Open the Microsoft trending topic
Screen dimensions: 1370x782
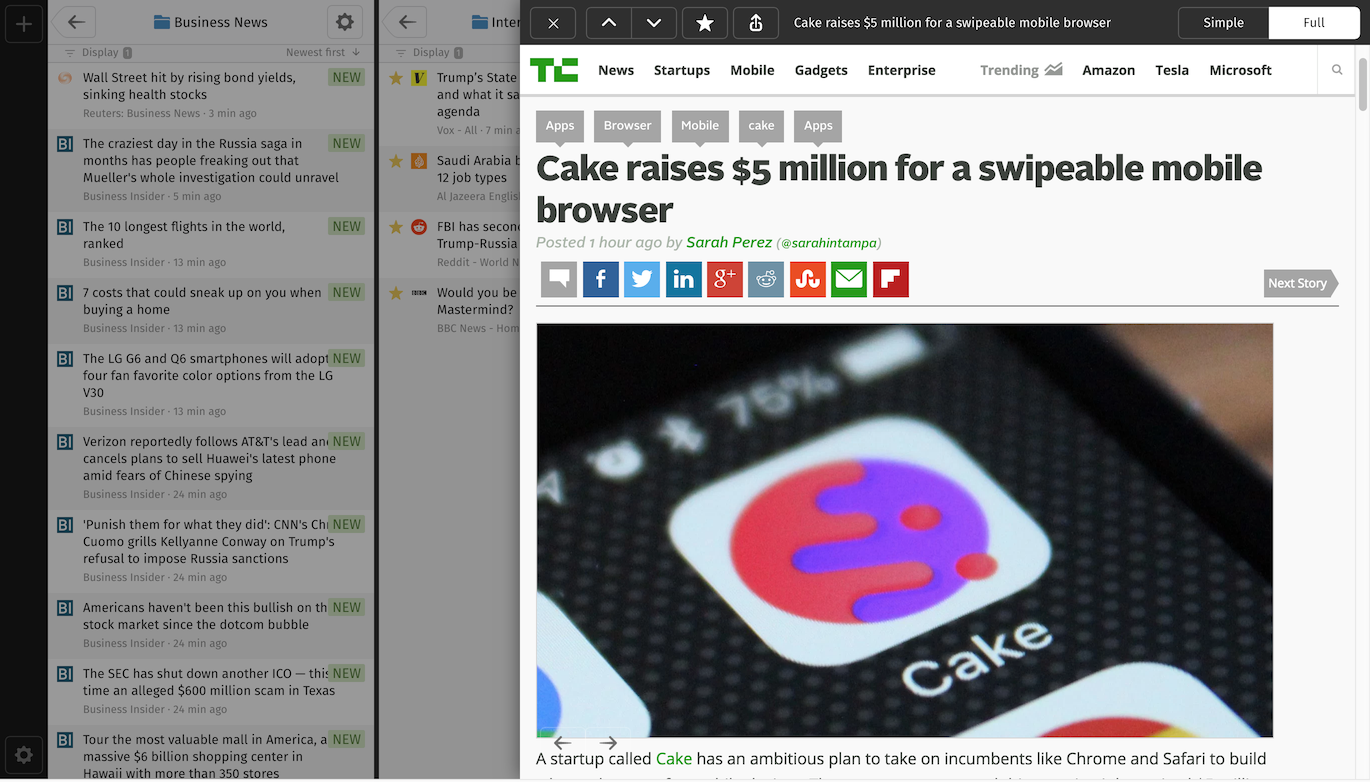click(1240, 70)
